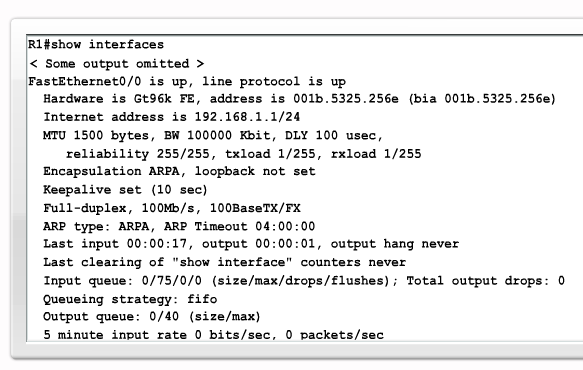Click the IP address 192.168.1.1/24
Screen dimensions: 583x370
pyautogui.click(x=247, y=117)
